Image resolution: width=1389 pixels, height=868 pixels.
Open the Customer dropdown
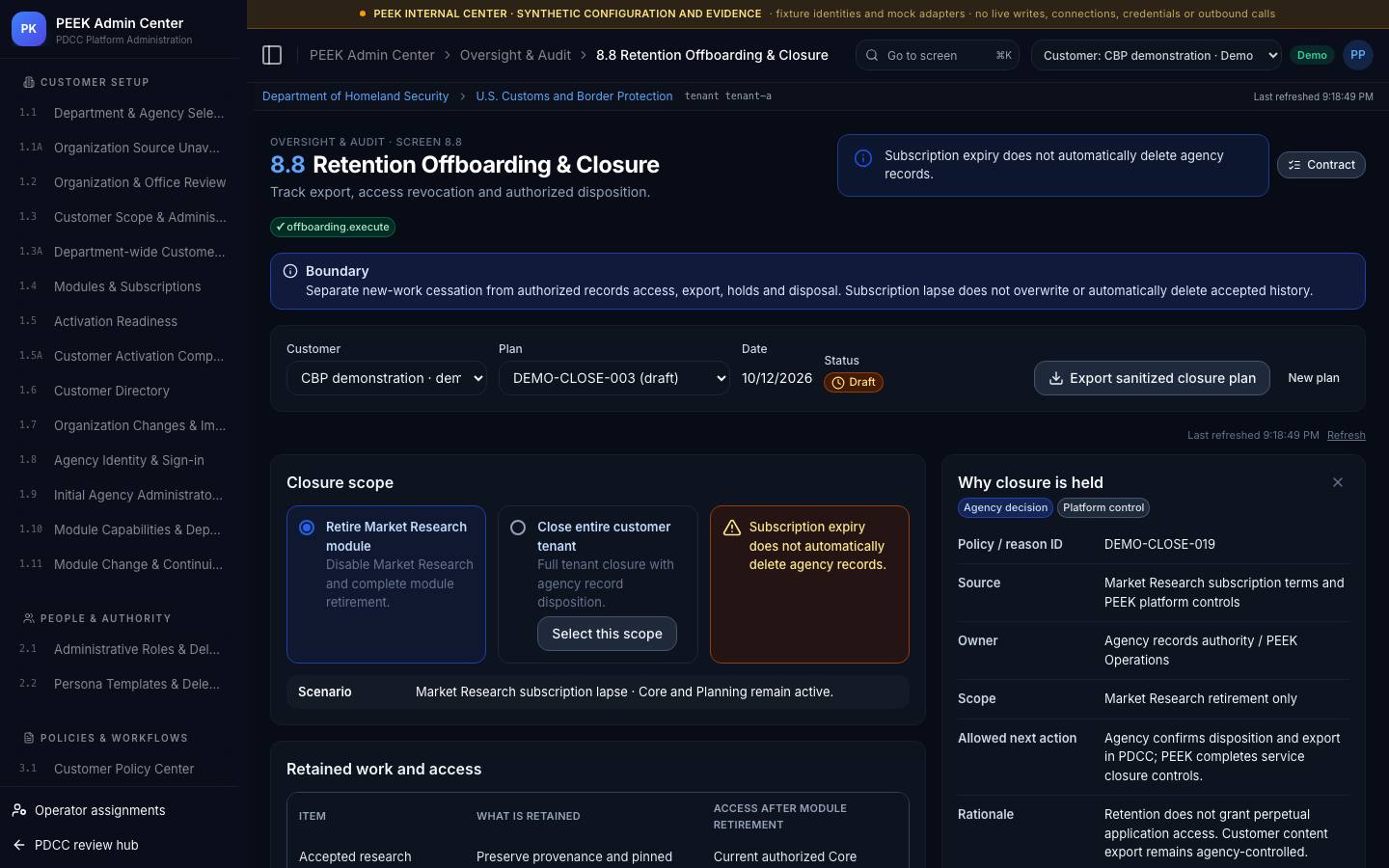[387, 378]
